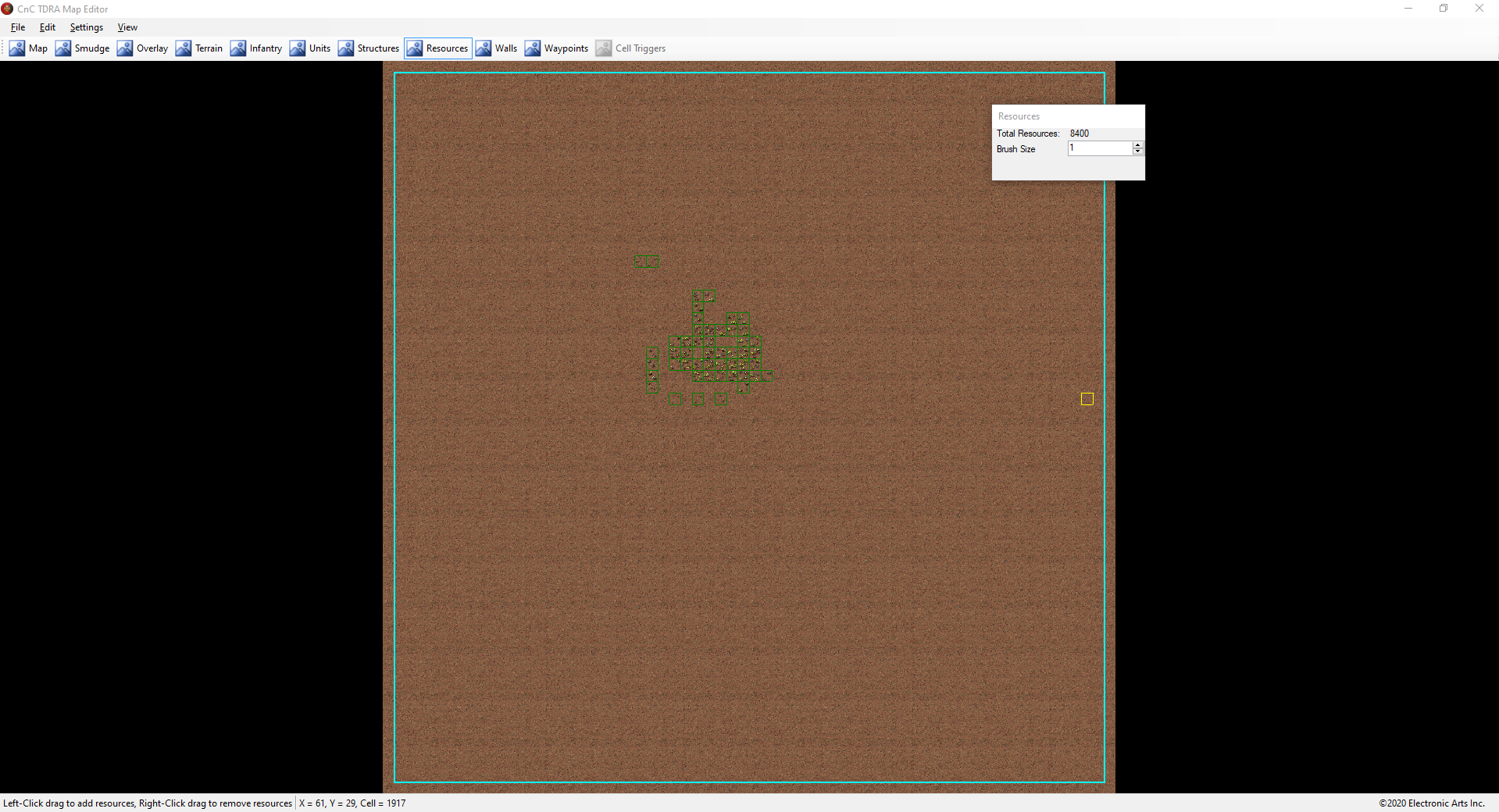Open the File menu
Image resolution: width=1499 pixels, height=812 pixels.
tap(18, 27)
